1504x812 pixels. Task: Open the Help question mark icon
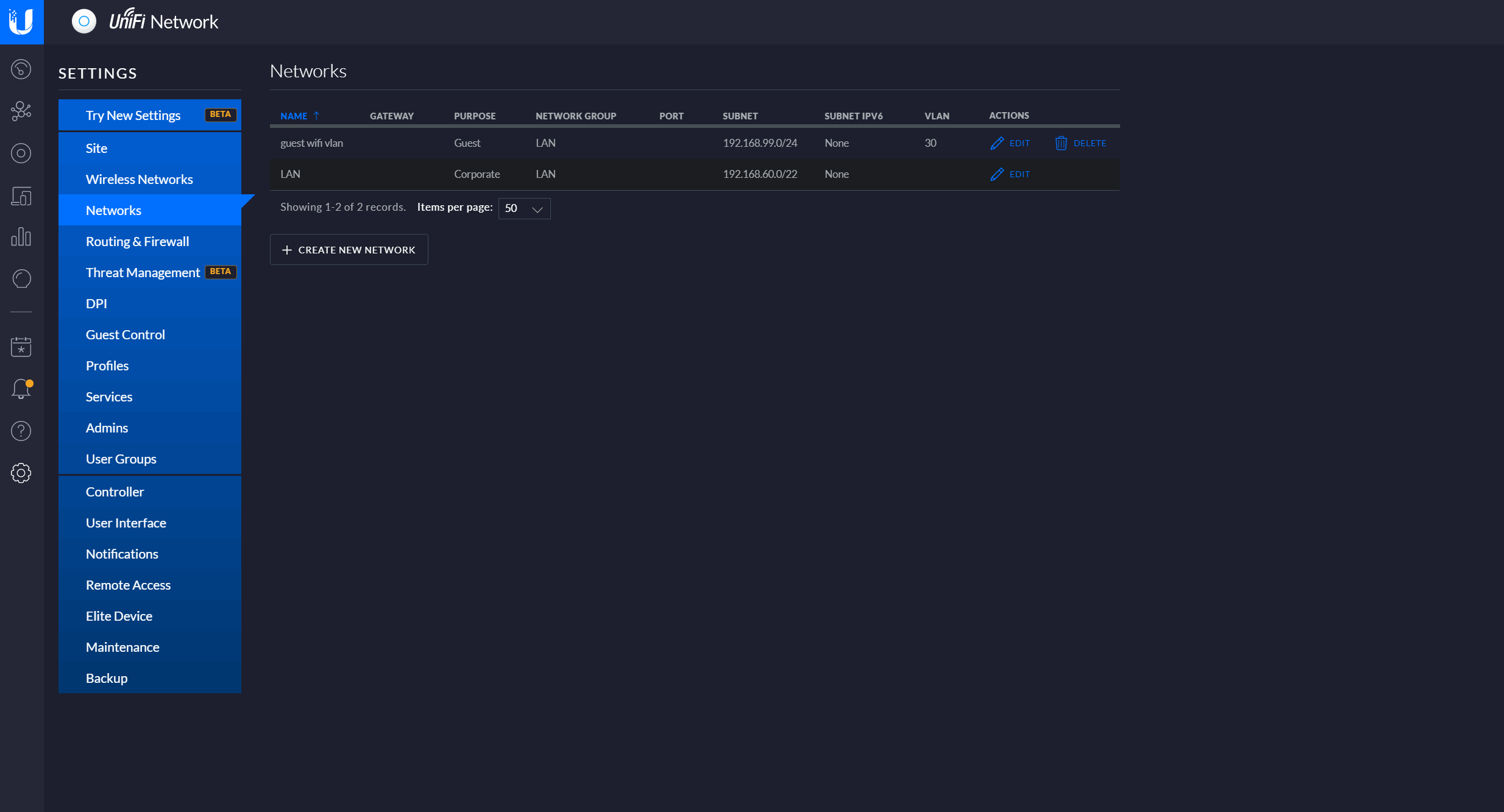21,431
